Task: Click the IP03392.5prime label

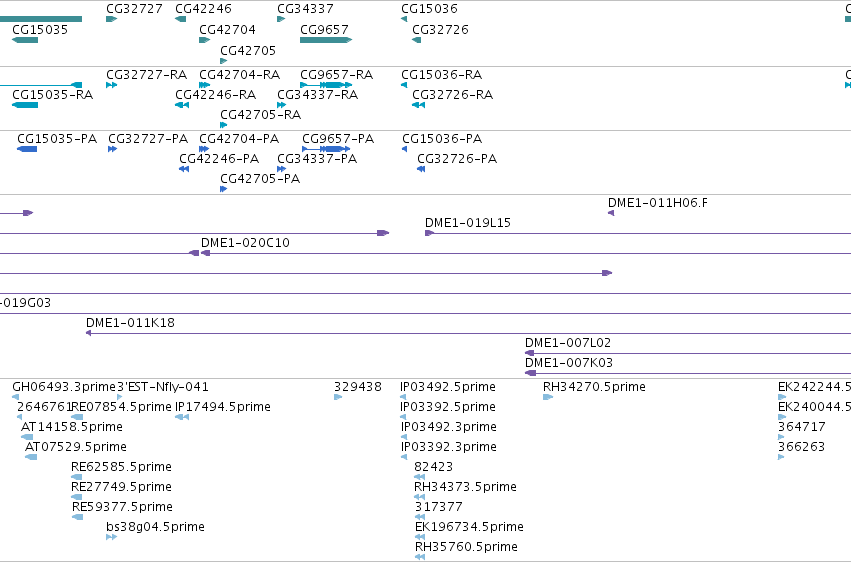Action: coord(448,407)
